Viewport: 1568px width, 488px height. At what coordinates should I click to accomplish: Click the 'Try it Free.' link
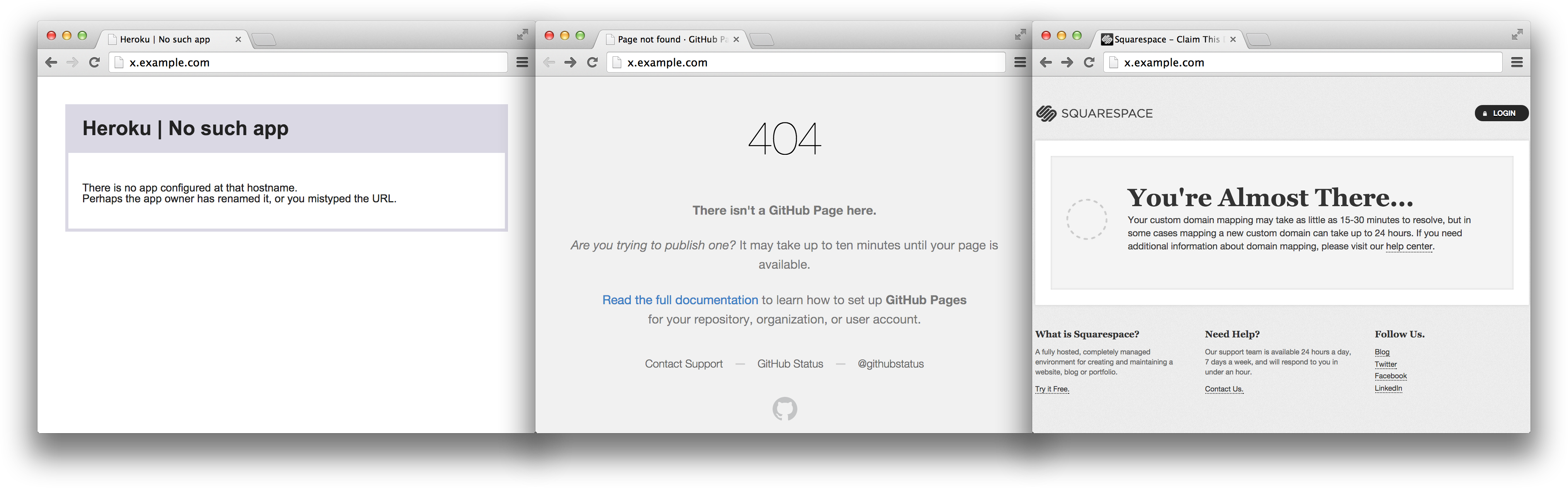(x=1052, y=390)
